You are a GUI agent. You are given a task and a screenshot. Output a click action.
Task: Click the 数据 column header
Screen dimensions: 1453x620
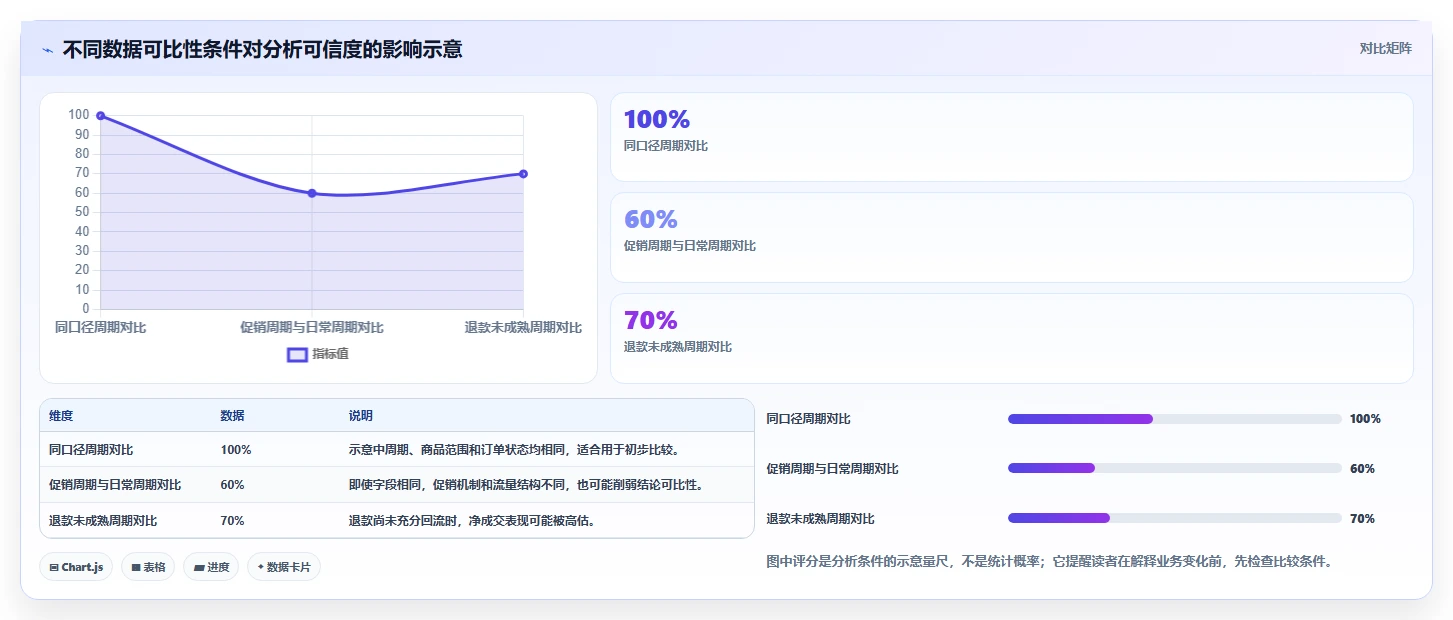(233, 416)
